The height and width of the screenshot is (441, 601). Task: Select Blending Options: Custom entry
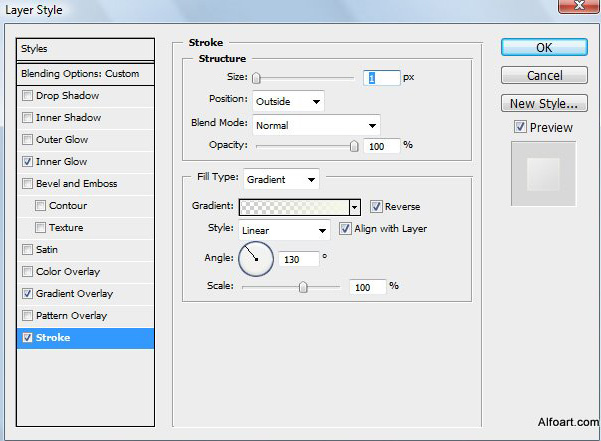click(85, 74)
